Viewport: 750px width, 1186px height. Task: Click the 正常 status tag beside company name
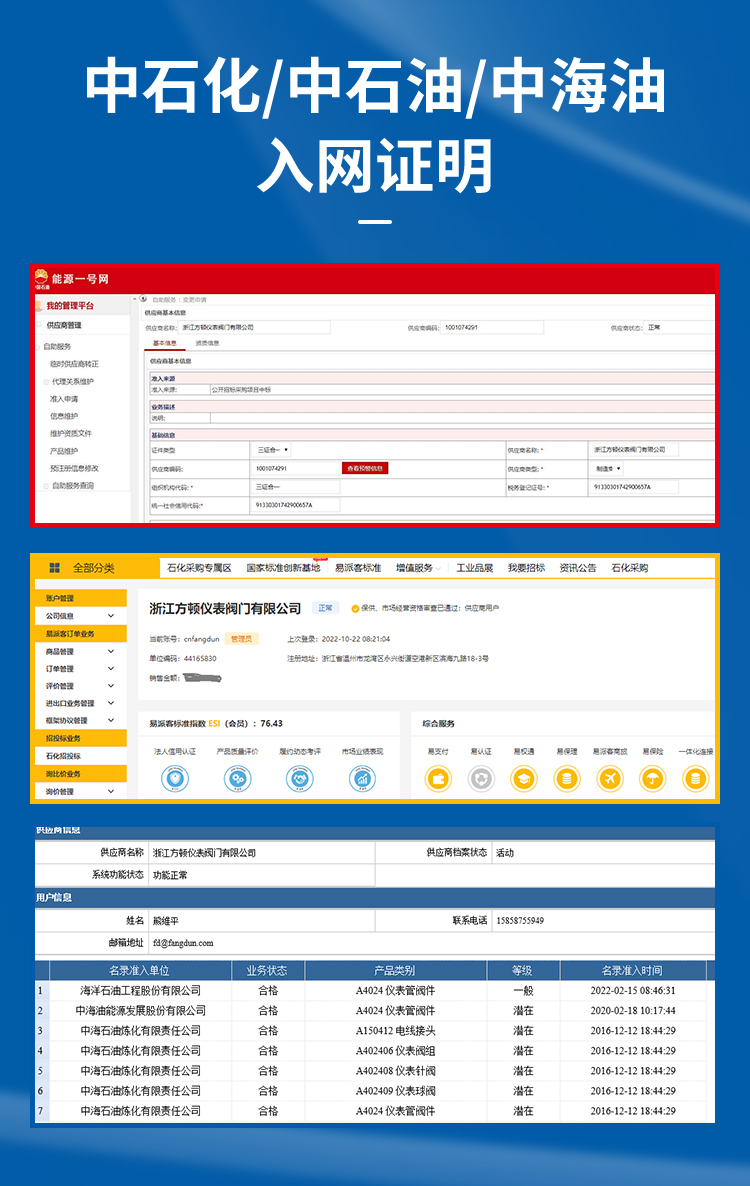point(325,608)
